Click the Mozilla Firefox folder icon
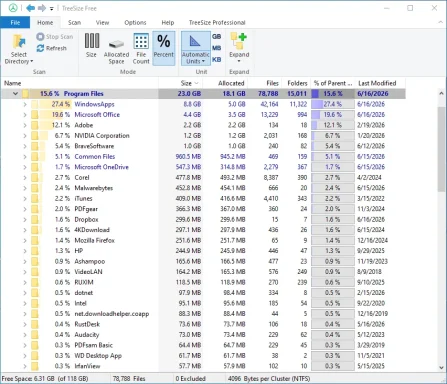The width and height of the screenshot is (447, 384). [35, 240]
